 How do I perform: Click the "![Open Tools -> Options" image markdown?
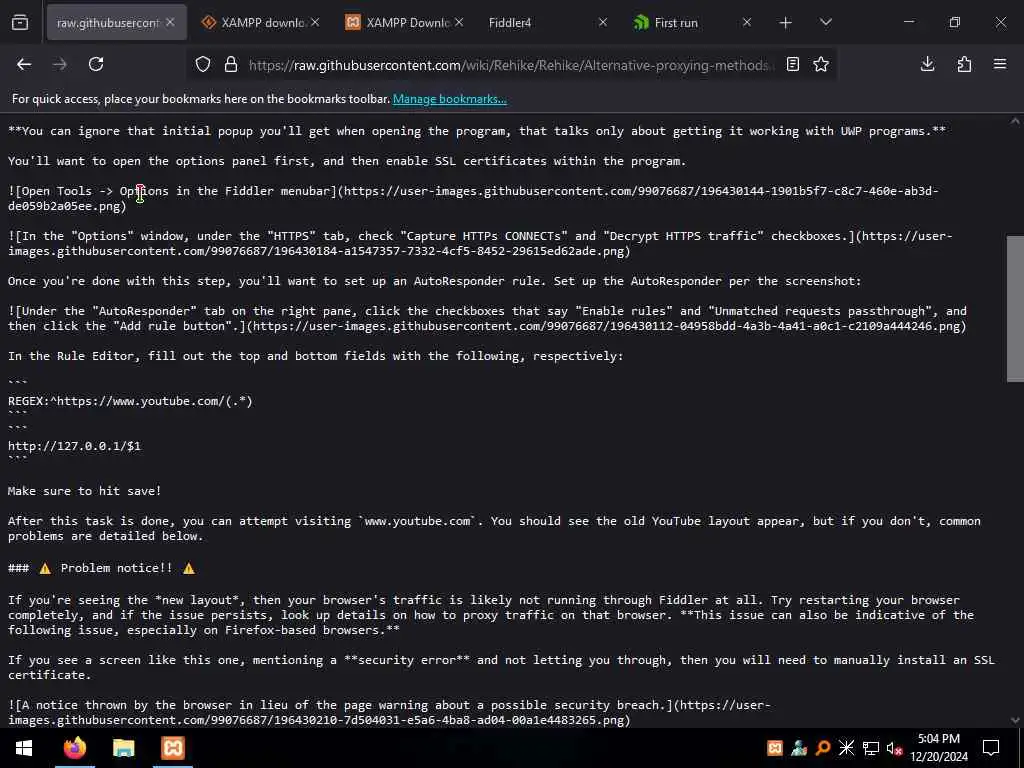click(473, 199)
